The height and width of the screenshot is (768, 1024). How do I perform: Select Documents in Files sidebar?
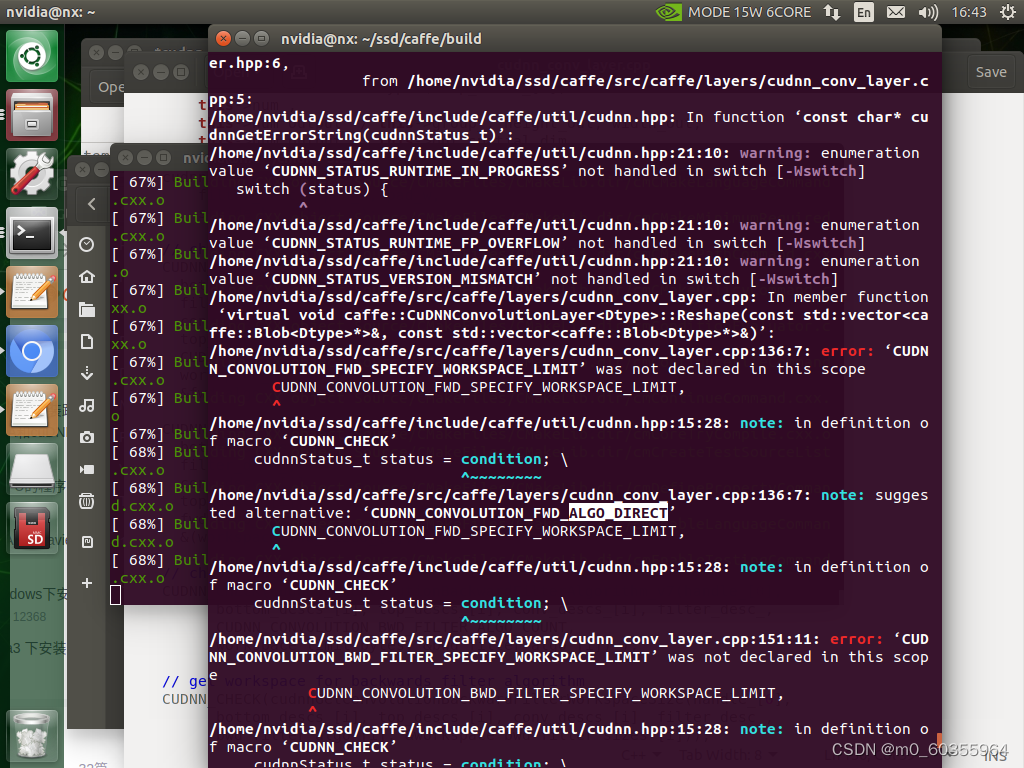click(x=87, y=342)
